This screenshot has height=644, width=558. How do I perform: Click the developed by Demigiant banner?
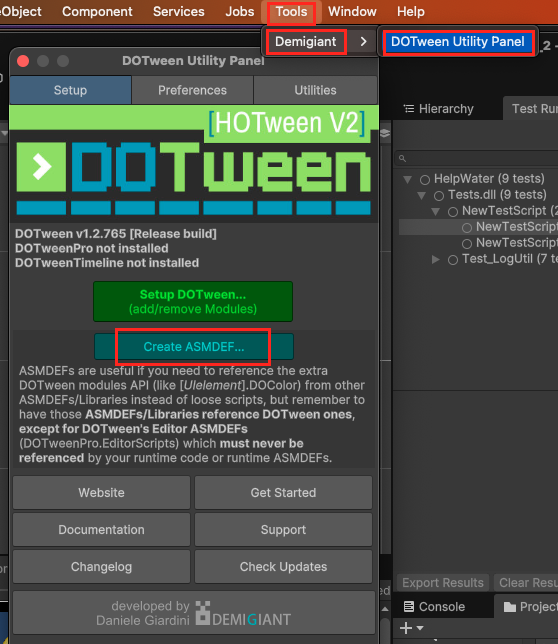click(194, 613)
